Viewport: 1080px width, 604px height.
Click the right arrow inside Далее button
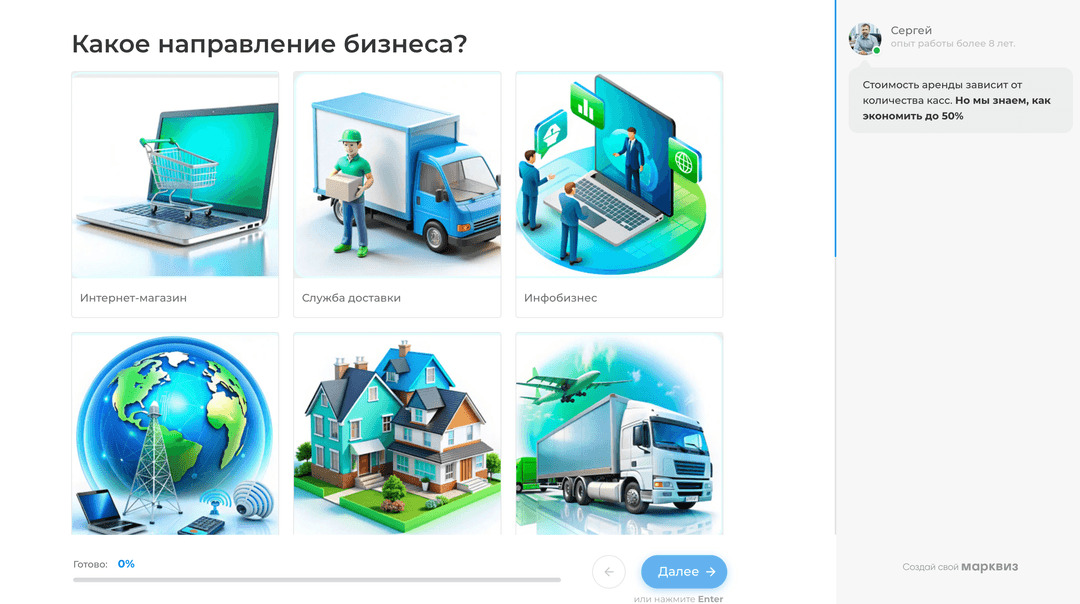click(x=711, y=572)
